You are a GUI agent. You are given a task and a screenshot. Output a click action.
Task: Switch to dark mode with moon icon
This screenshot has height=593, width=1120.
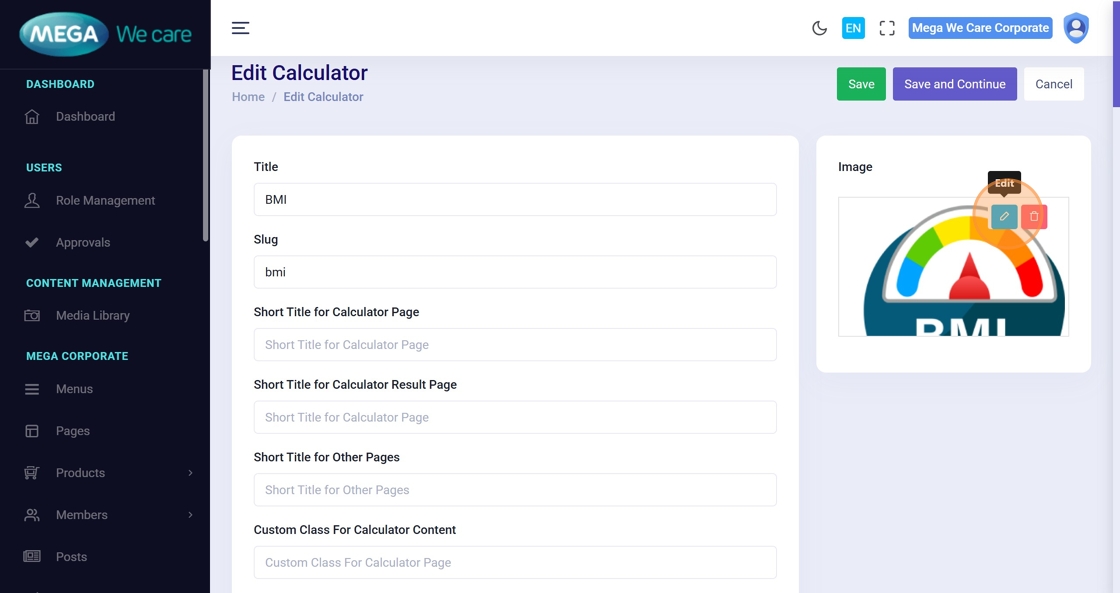point(819,28)
